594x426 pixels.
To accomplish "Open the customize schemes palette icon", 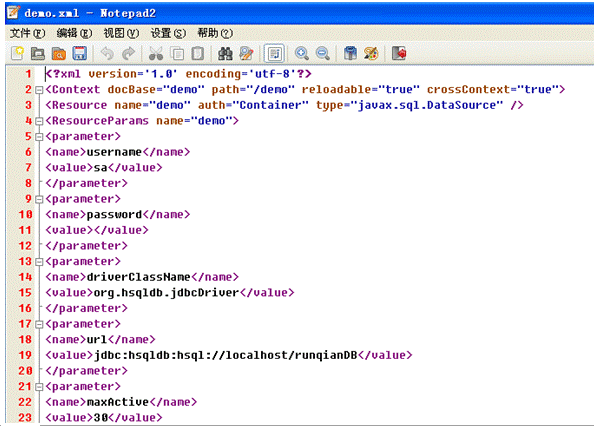I will click(x=371, y=53).
